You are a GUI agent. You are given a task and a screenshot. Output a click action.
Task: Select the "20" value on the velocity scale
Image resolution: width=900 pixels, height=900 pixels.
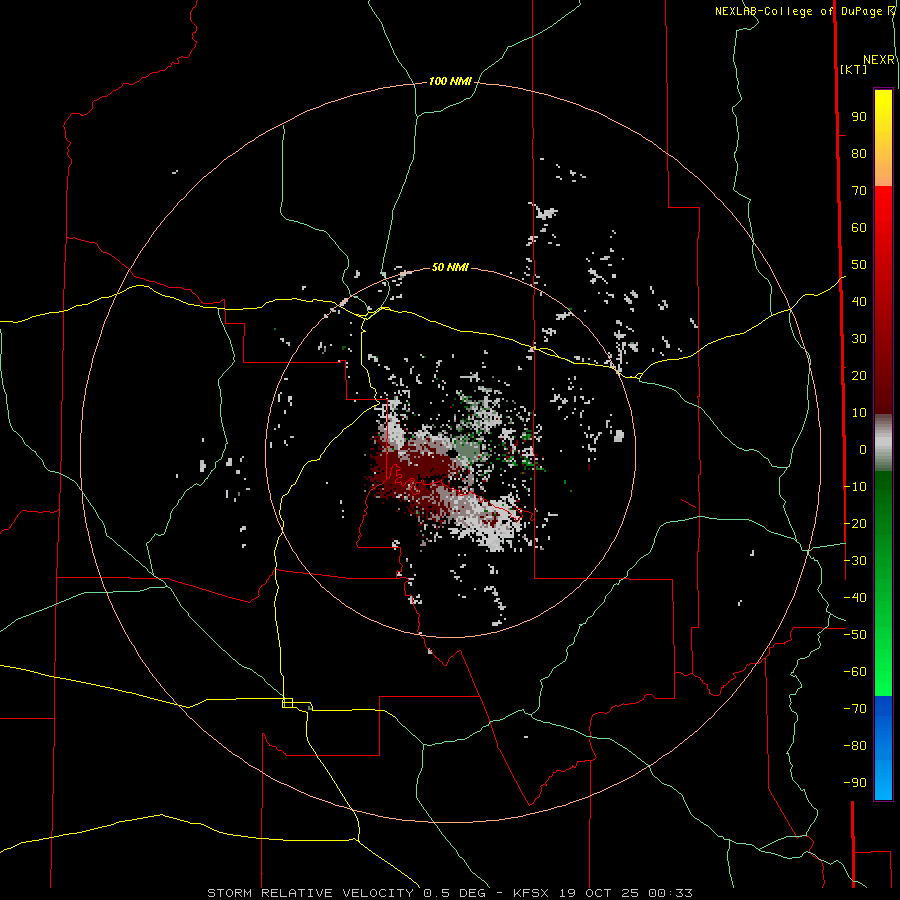tap(859, 376)
